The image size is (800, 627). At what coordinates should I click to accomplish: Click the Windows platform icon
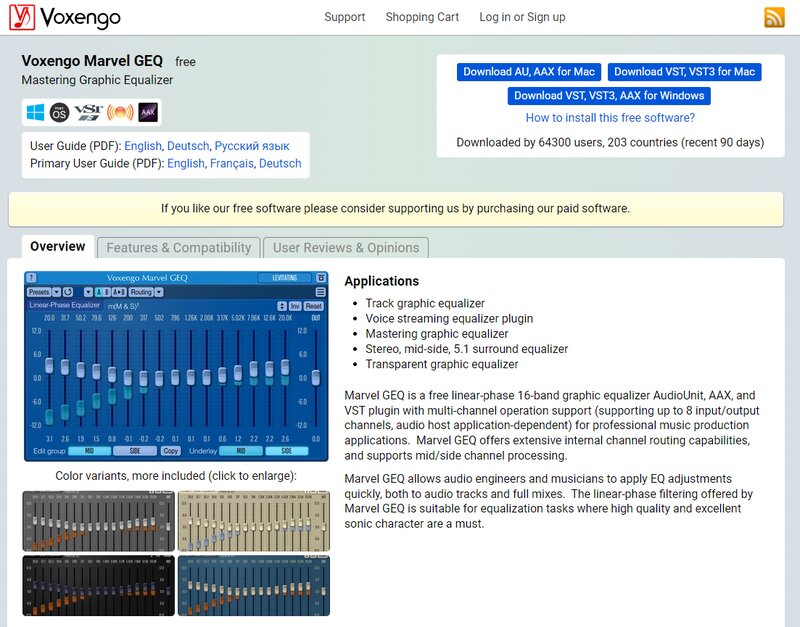[x=35, y=112]
